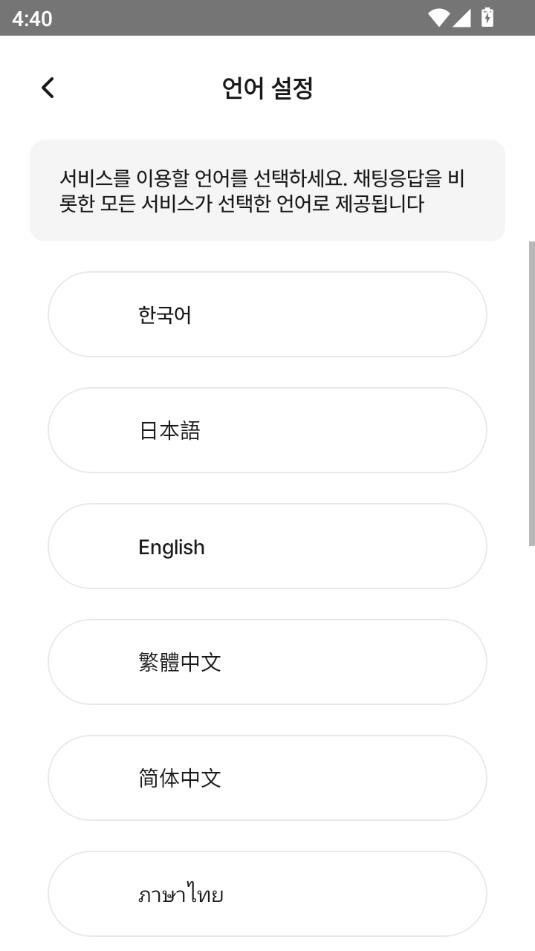
Task: Tap the cellular signal strength icon
Action: click(462, 18)
